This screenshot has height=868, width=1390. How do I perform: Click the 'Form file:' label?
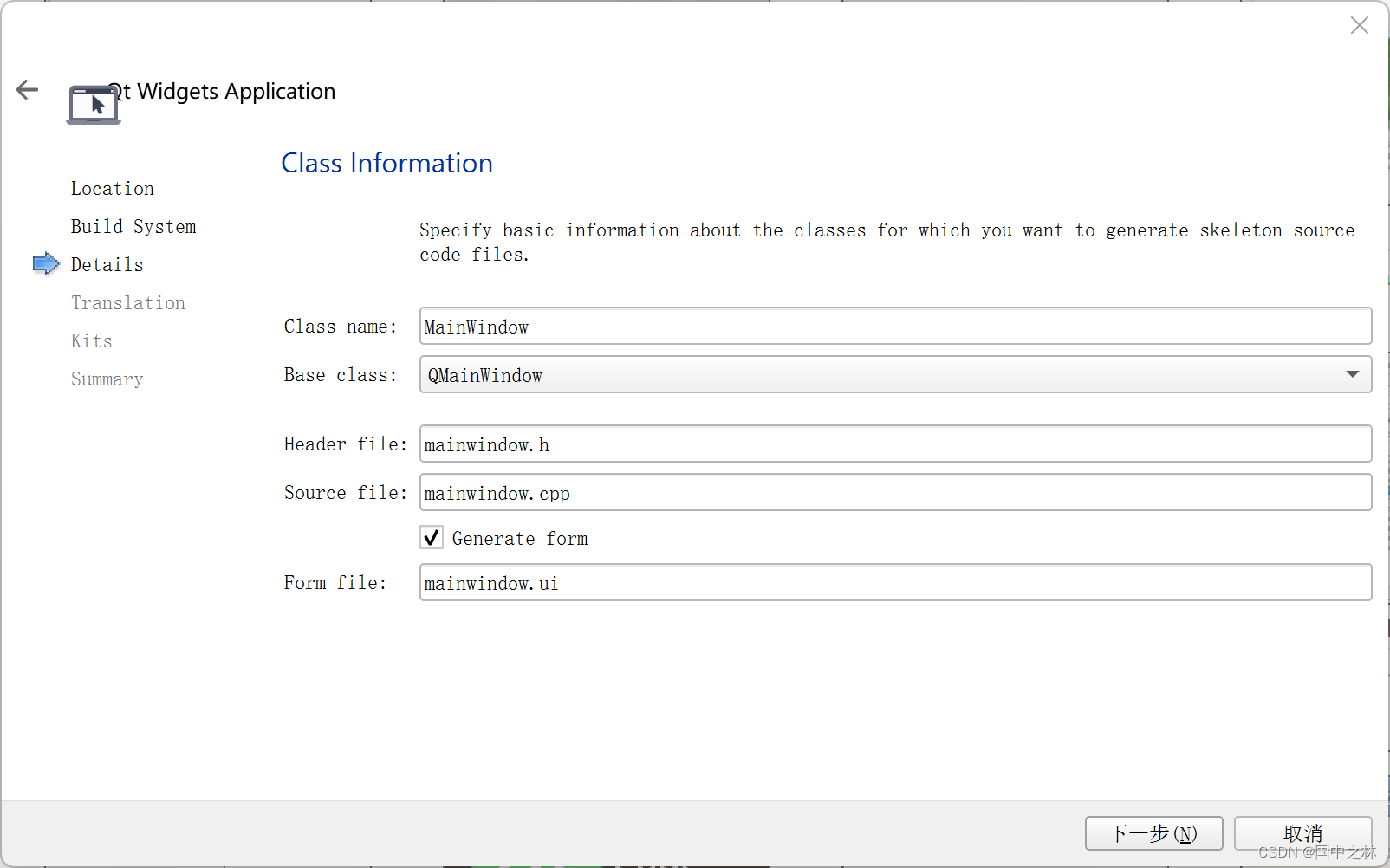[335, 583]
